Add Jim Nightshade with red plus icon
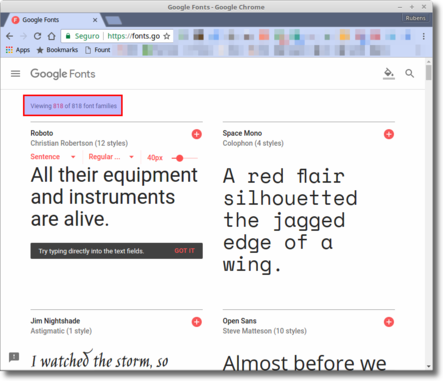Viewport: 443px width, 381px height. (x=197, y=322)
